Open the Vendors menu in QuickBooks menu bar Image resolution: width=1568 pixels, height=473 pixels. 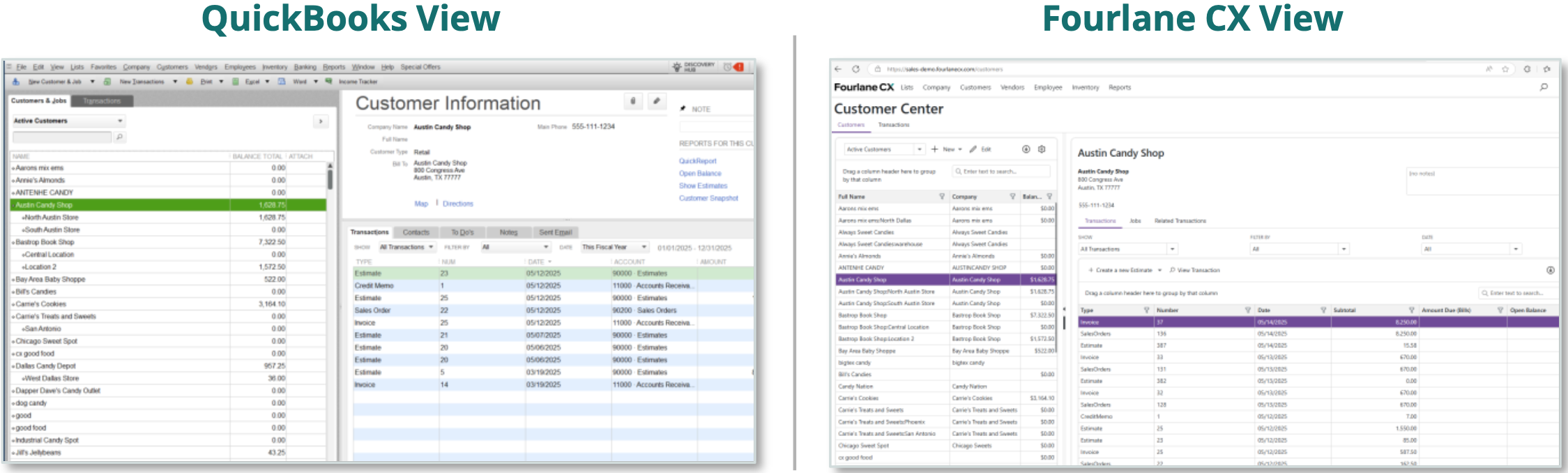click(x=206, y=67)
